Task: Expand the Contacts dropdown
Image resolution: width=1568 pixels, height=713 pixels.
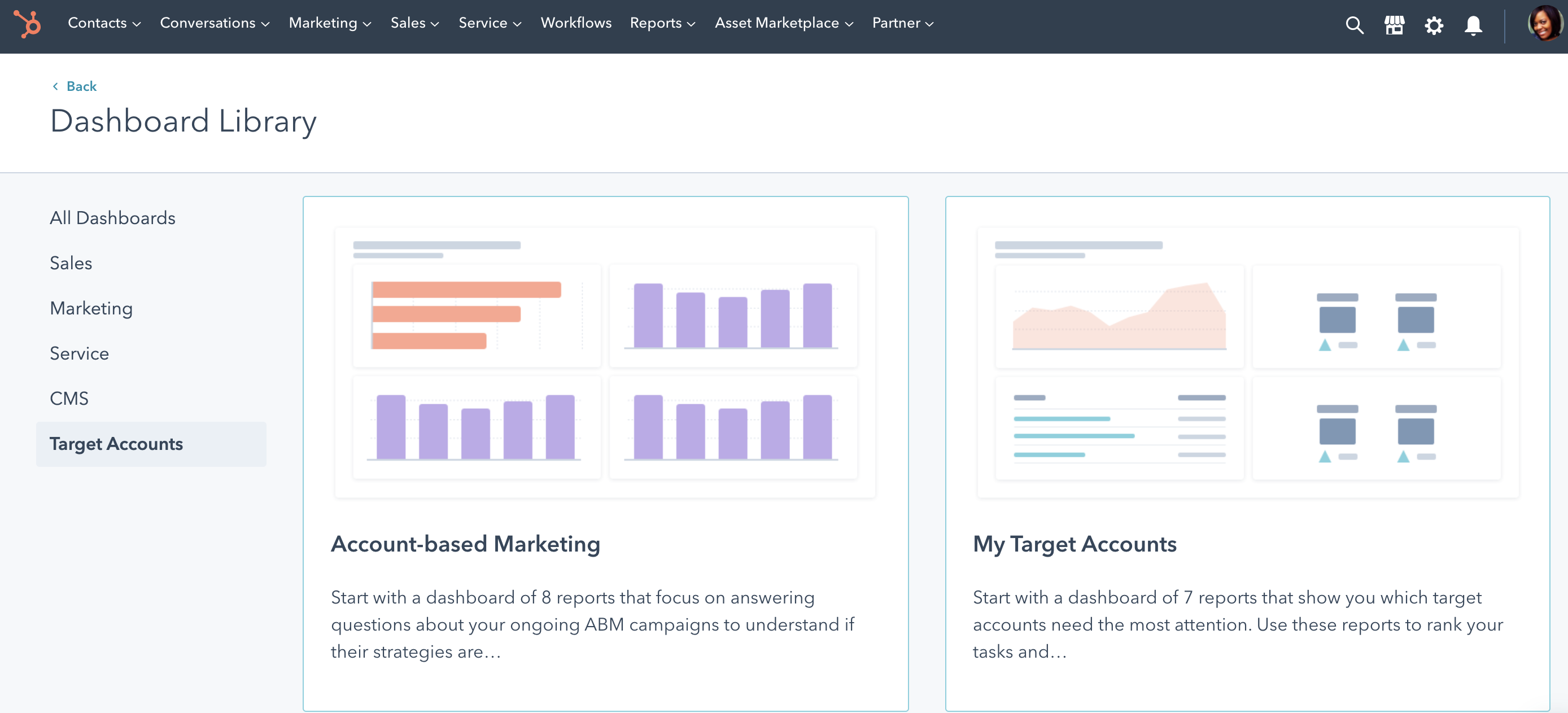Action: 103,23
